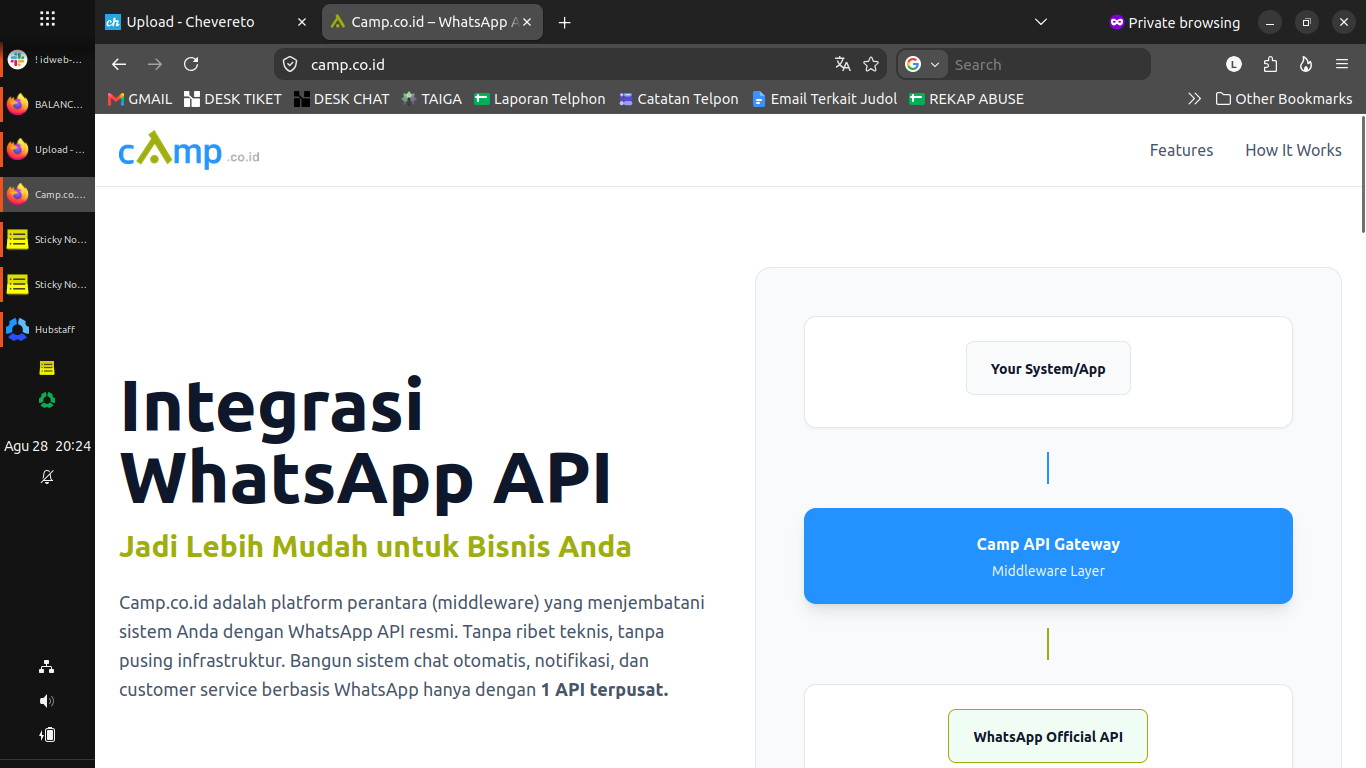Open the muted notifications bell
Image resolution: width=1366 pixels, height=768 pixels.
point(47,477)
